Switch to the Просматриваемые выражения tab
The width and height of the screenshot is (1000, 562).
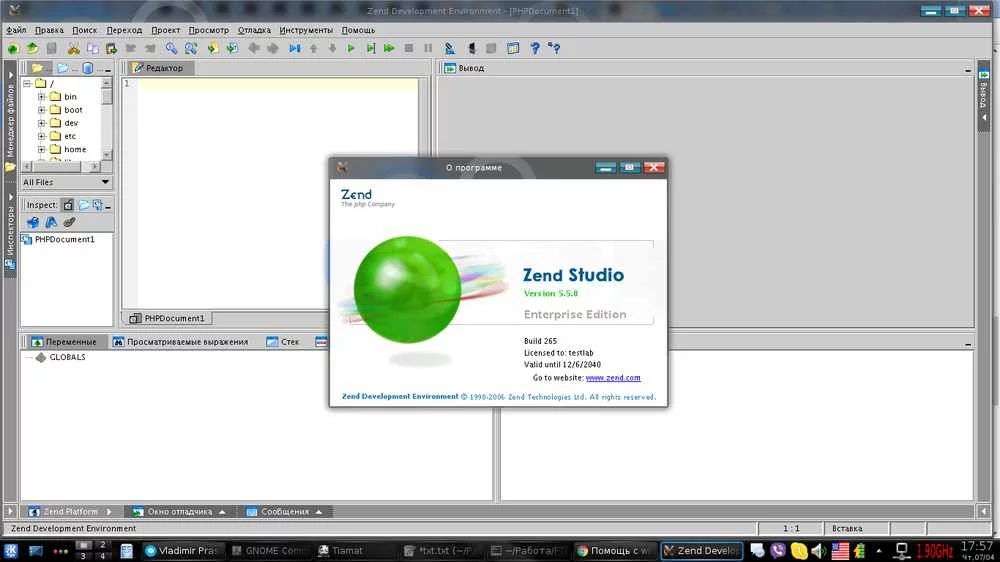coord(180,342)
